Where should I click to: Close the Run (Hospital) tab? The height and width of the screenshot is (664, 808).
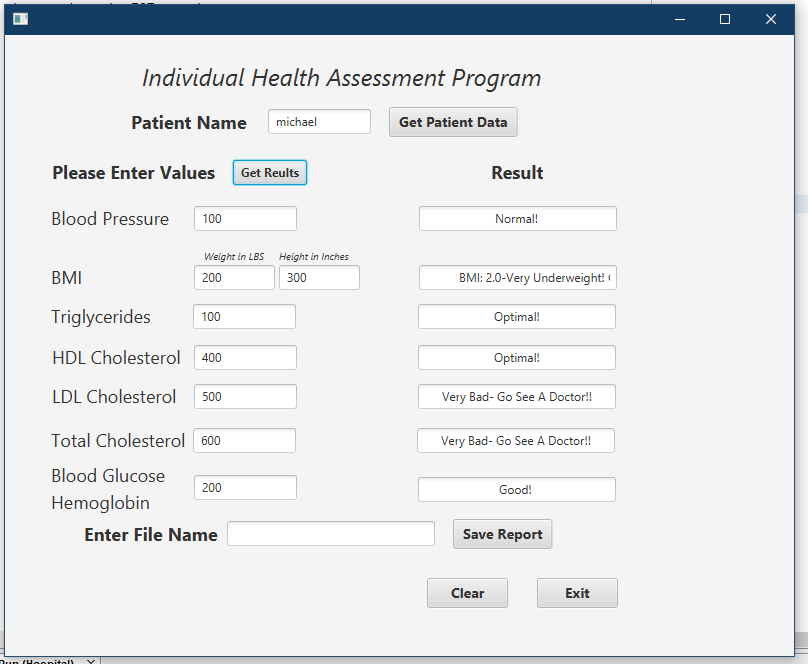click(90, 661)
